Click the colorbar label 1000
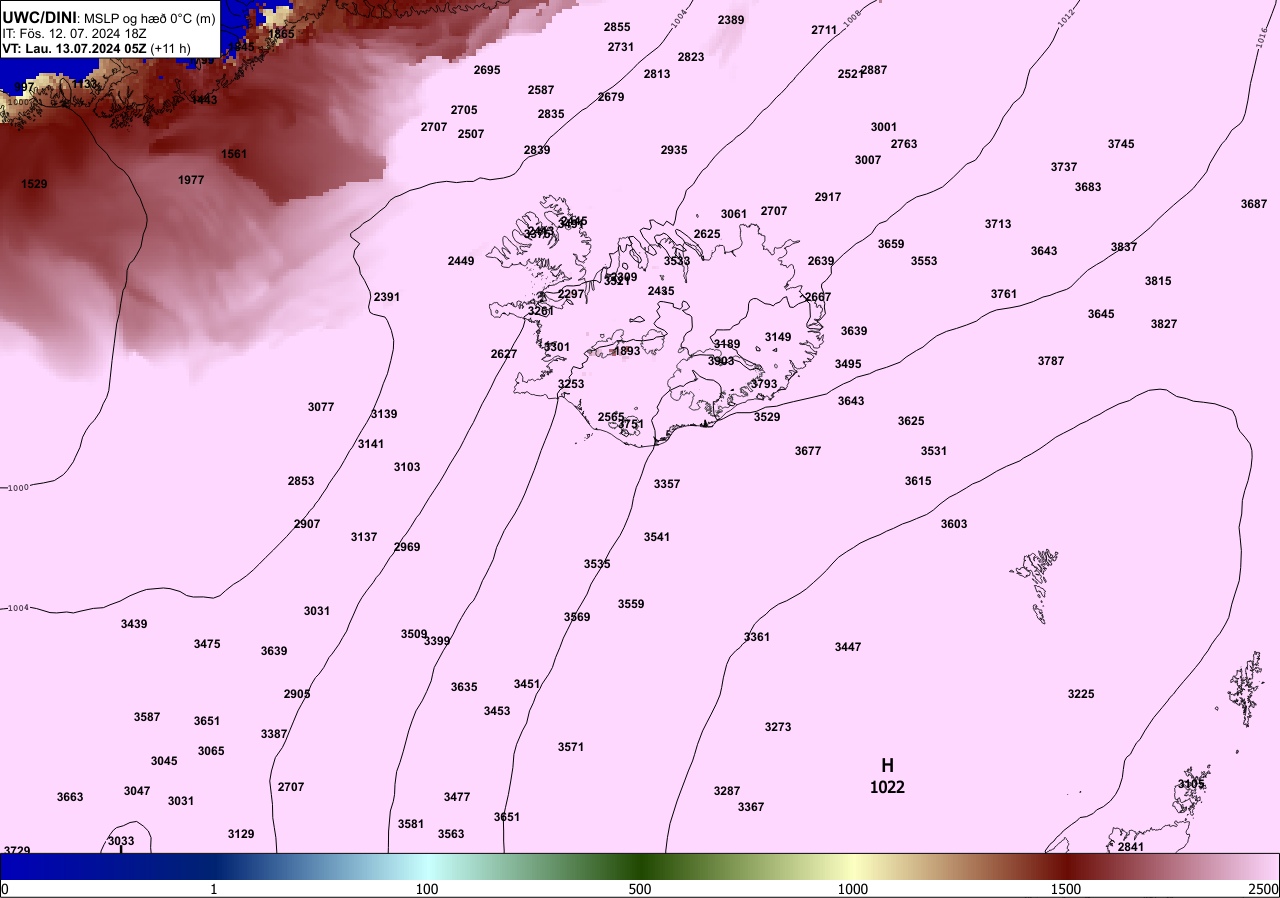Image resolution: width=1280 pixels, height=898 pixels. (853, 889)
